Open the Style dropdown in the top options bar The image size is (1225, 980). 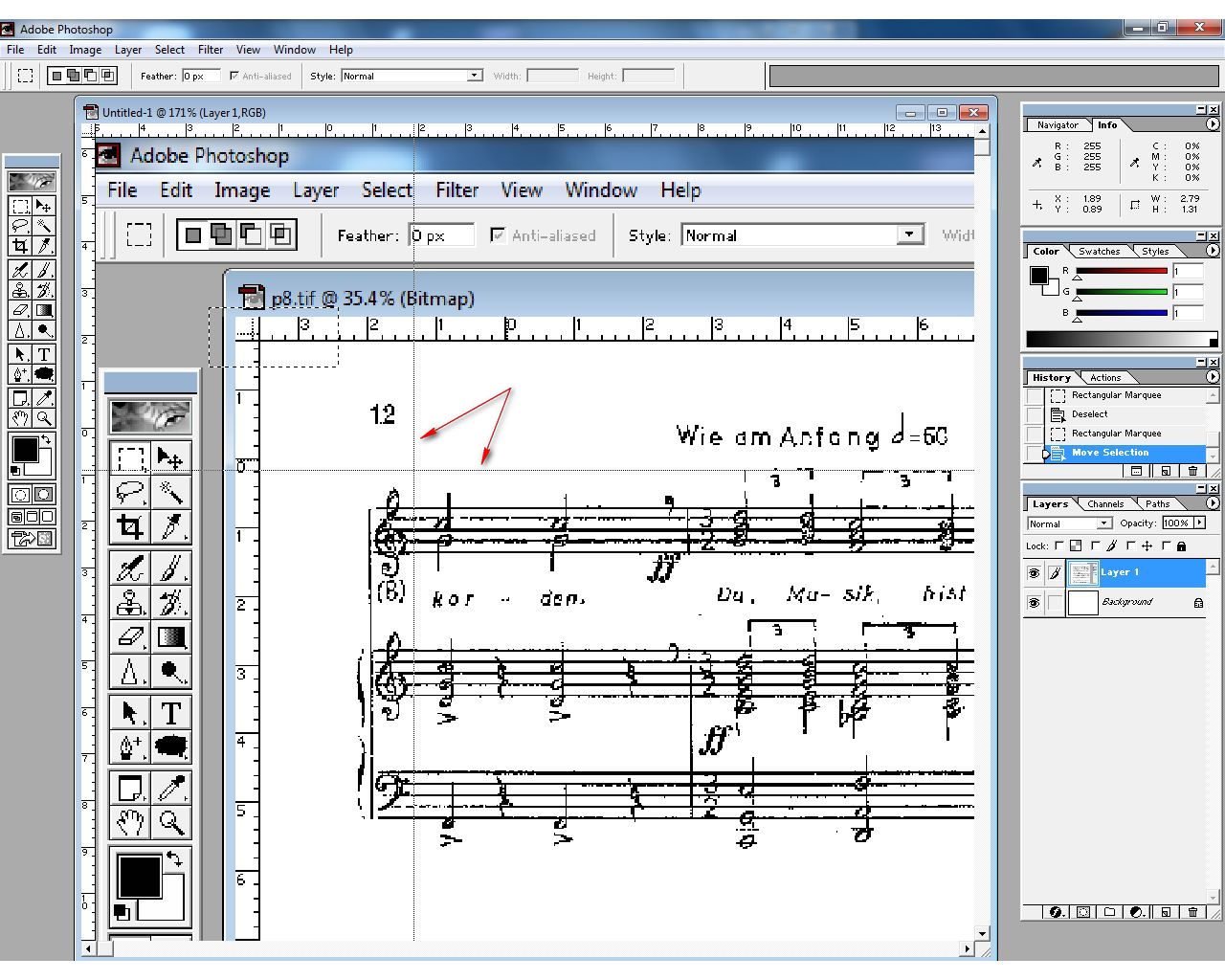(474, 76)
